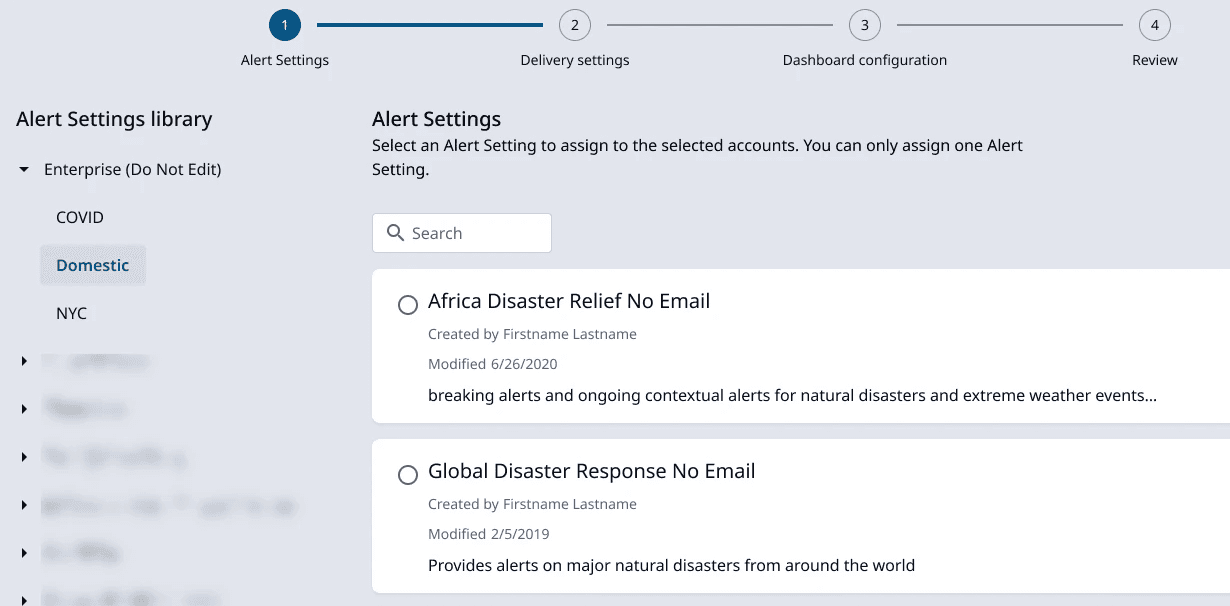Click the Dashboard configuration step label
The height and width of the screenshot is (606, 1230).
(865, 60)
